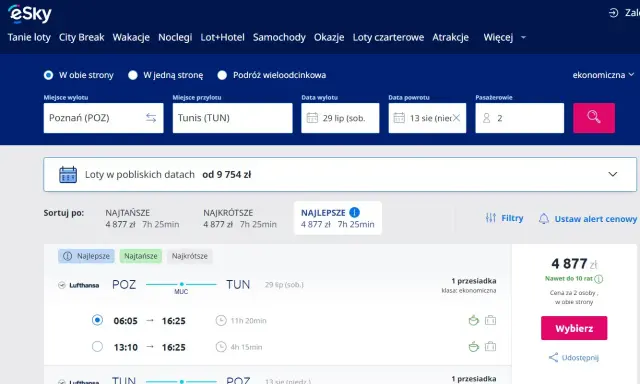Viewport: 640px width, 384px height.
Task: Click clock icon for 11h 20min flight
Action: point(221,321)
